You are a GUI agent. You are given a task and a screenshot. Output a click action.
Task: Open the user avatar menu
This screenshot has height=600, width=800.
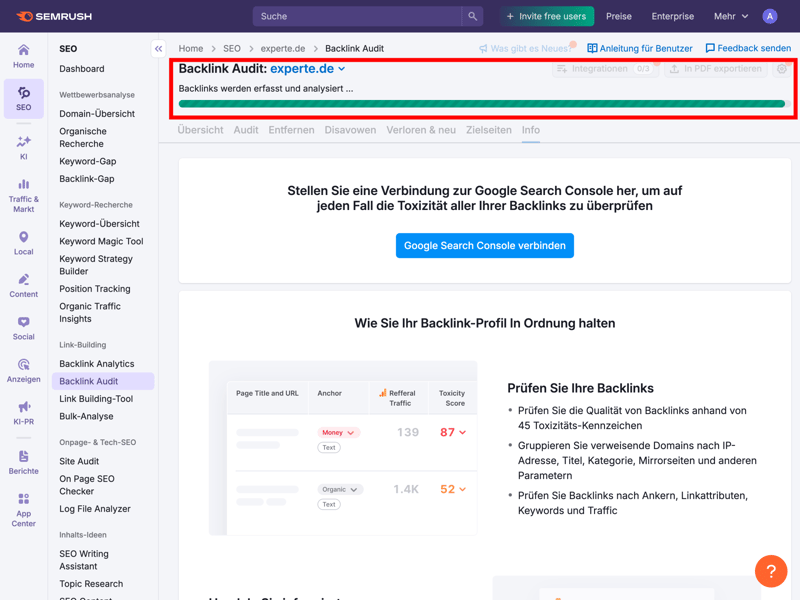point(769,16)
